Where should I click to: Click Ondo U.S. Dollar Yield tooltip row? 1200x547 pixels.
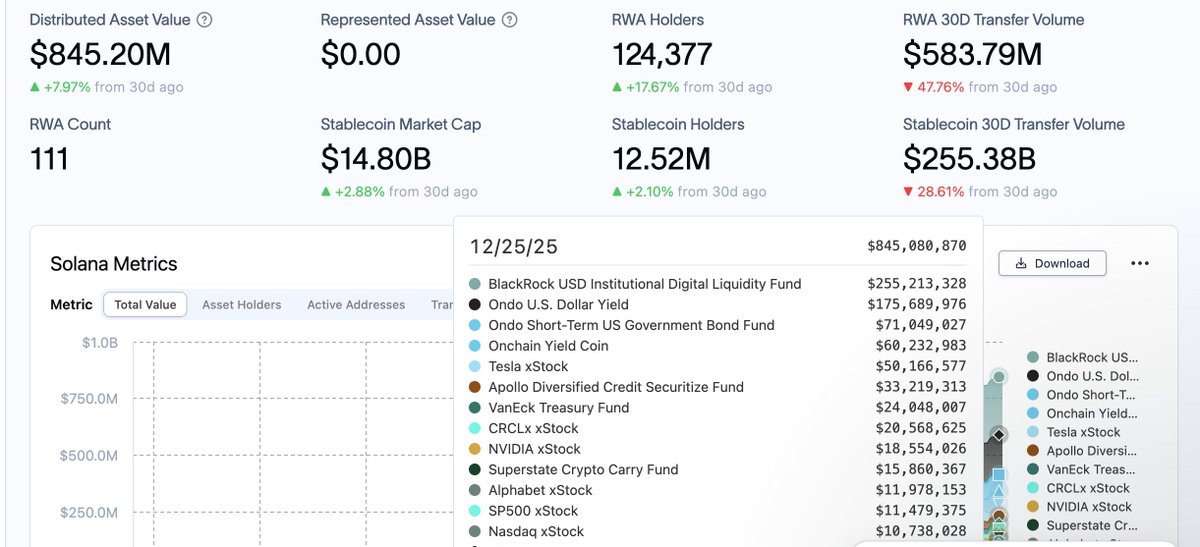point(717,304)
